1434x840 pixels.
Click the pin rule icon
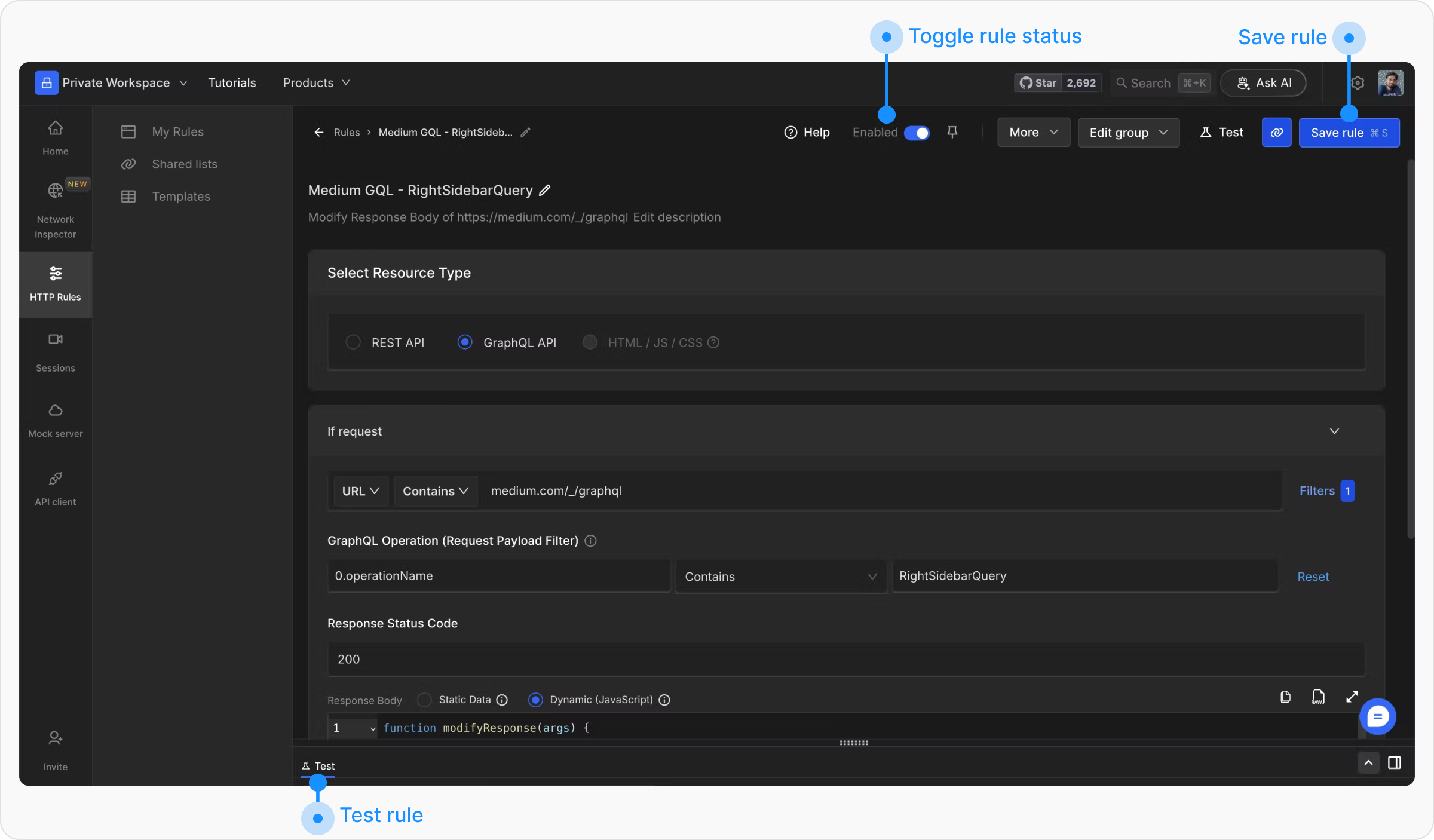pos(952,132)
